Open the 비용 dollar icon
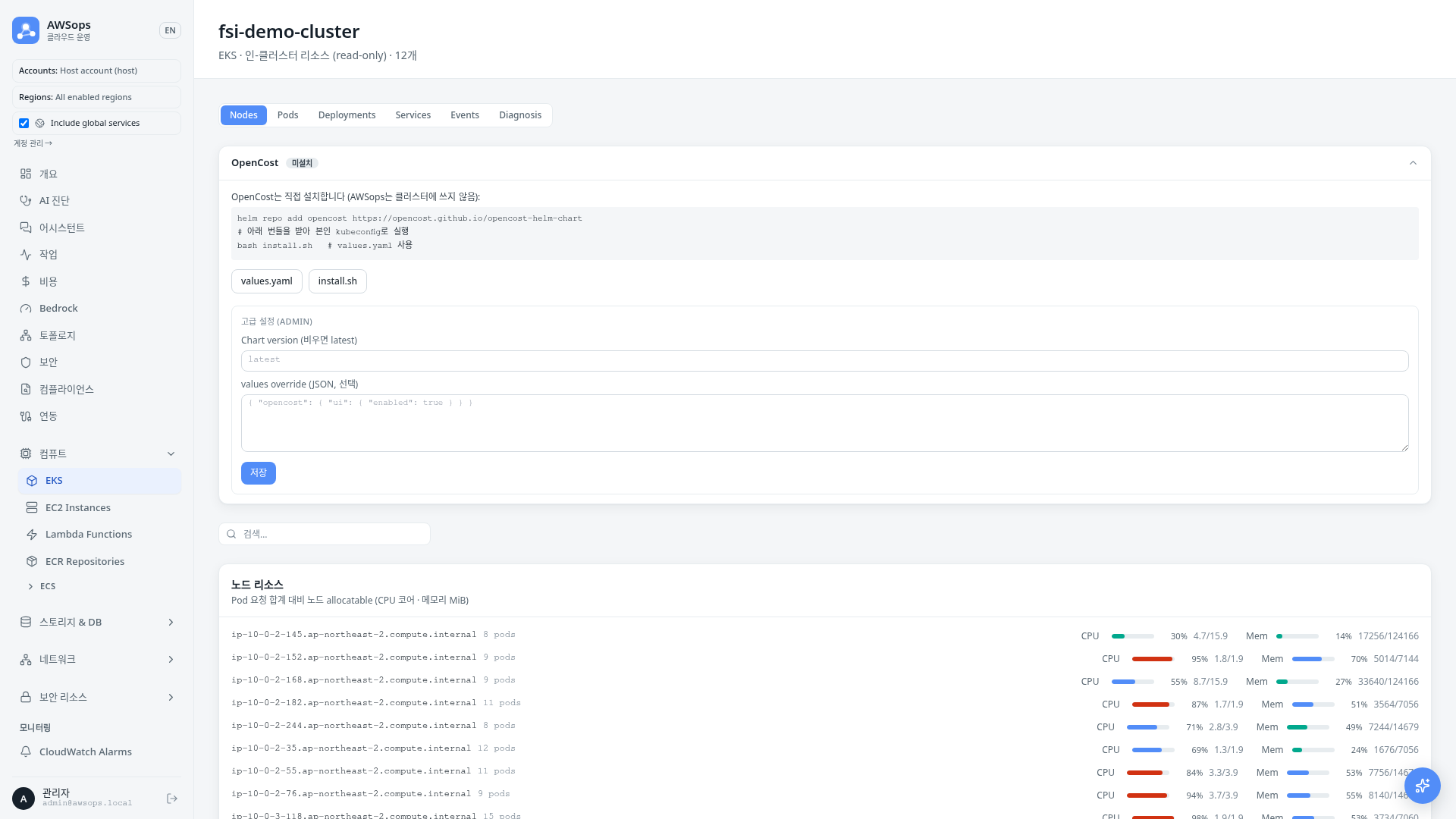Viewport: 1456px width, 819px height. point(26,281)
